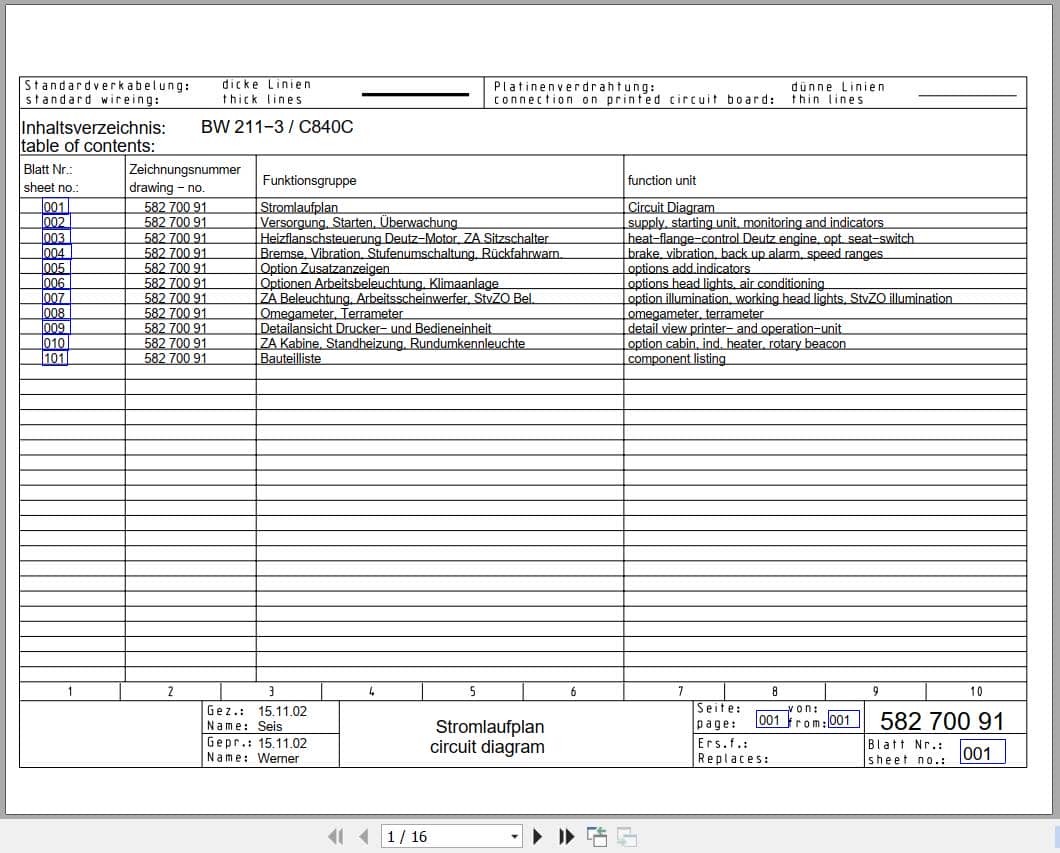1060x853 pixels.
Task: Click the greyed next view icon
Action: click(627, 837)
